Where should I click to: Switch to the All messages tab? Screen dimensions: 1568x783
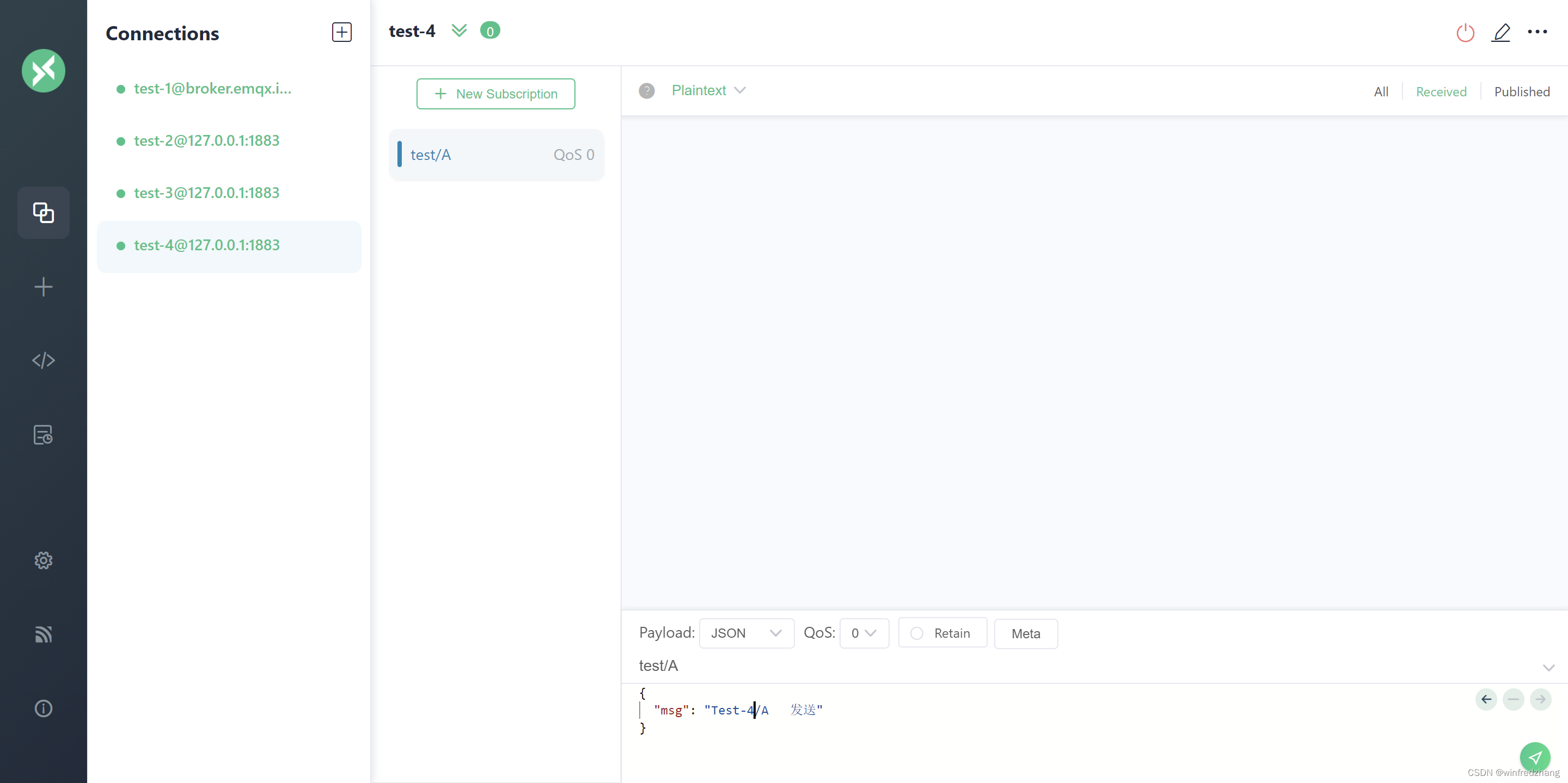1381,91
